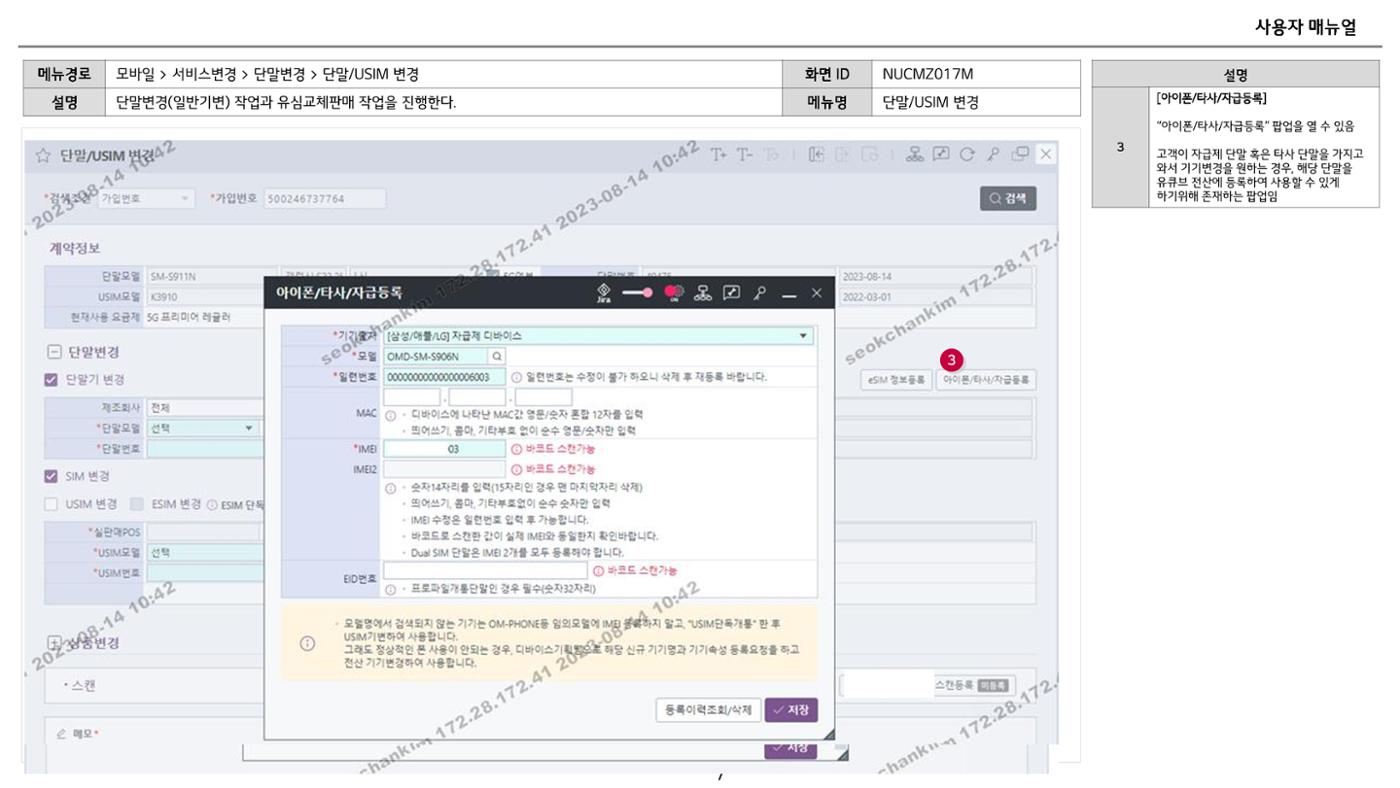Click the key icon in the main window toolbar
The height and width of the screenshot is (788, 1400).
993,154
